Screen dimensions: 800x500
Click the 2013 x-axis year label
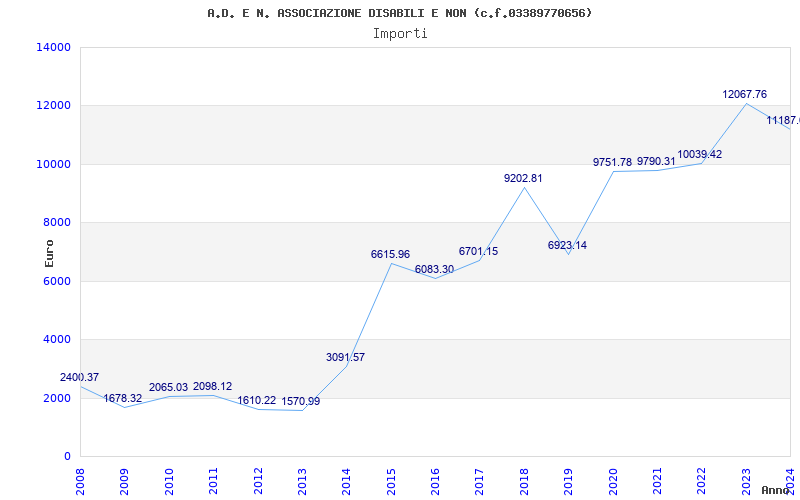302,481
